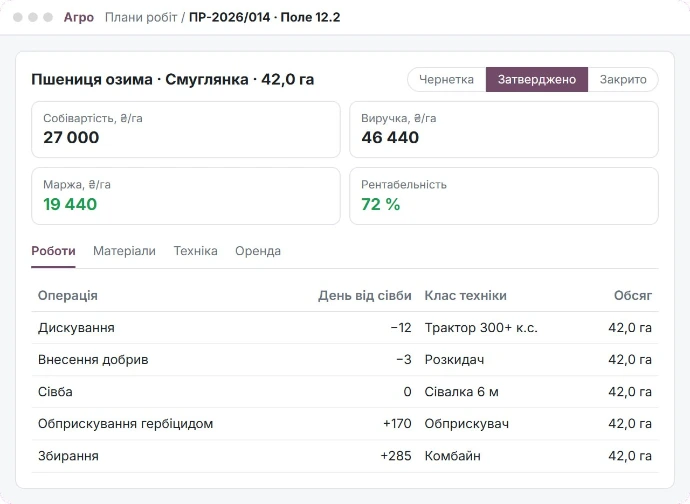Open the Роботи tab
The height and width of the screenshot is (504, 690).
coord(53,251)
